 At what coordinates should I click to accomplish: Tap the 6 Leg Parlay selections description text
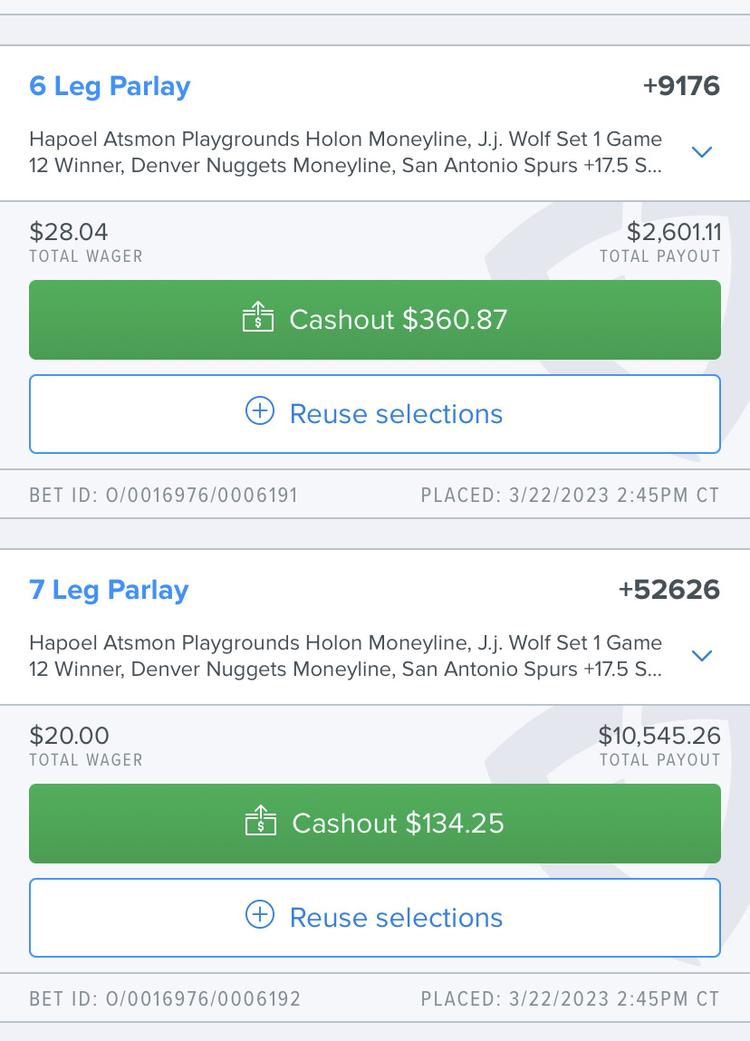[x=346, y=152]
